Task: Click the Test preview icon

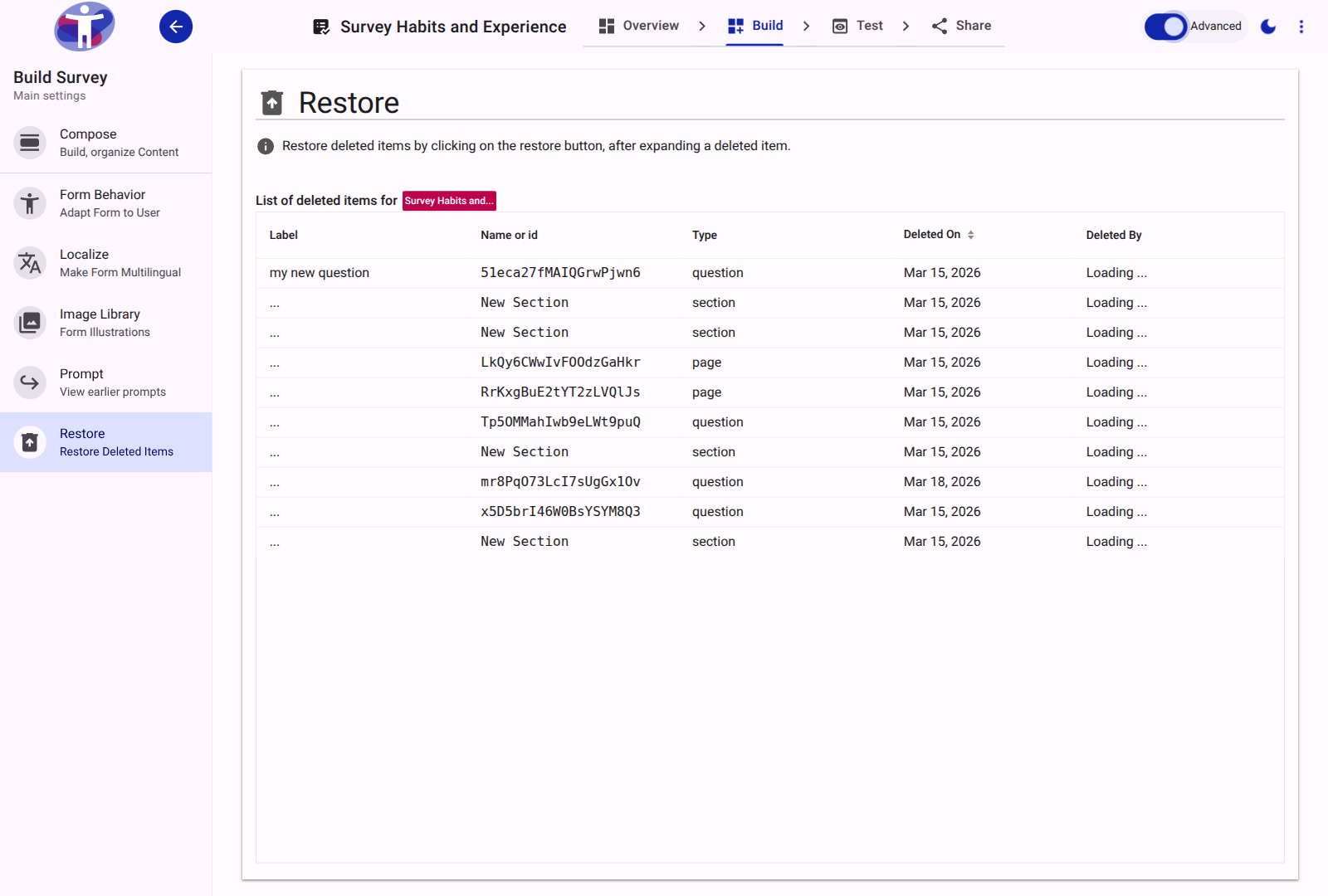Action: click(x=840, y=27)
